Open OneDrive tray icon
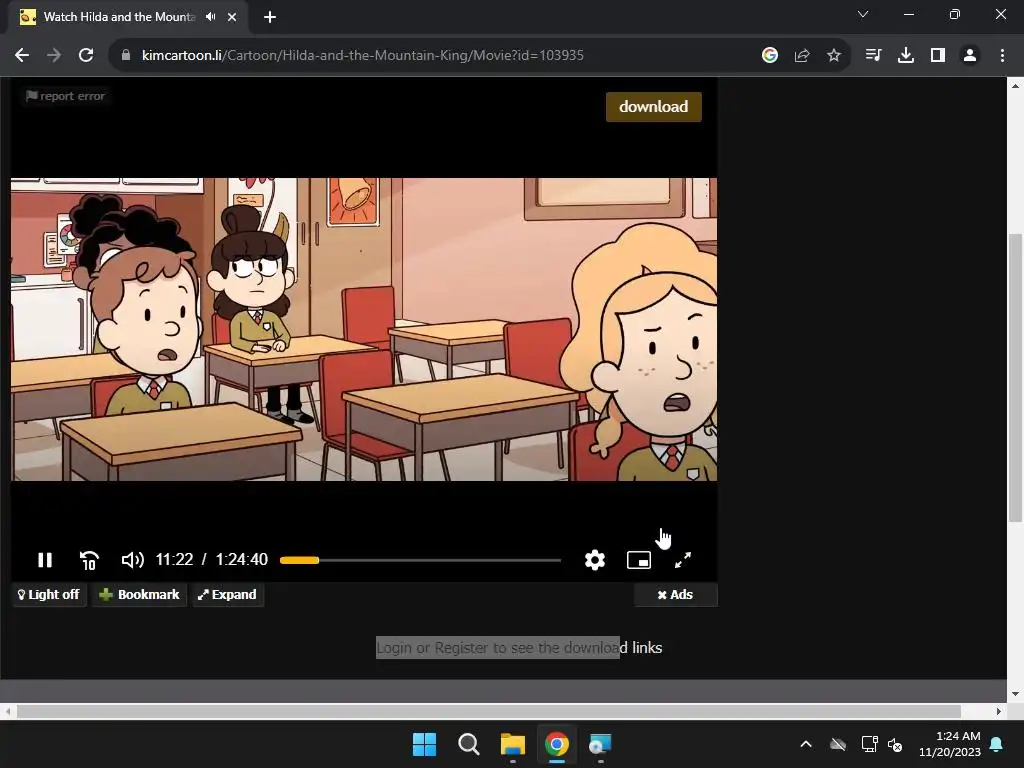1024x768 pixels. click(838, 744)
